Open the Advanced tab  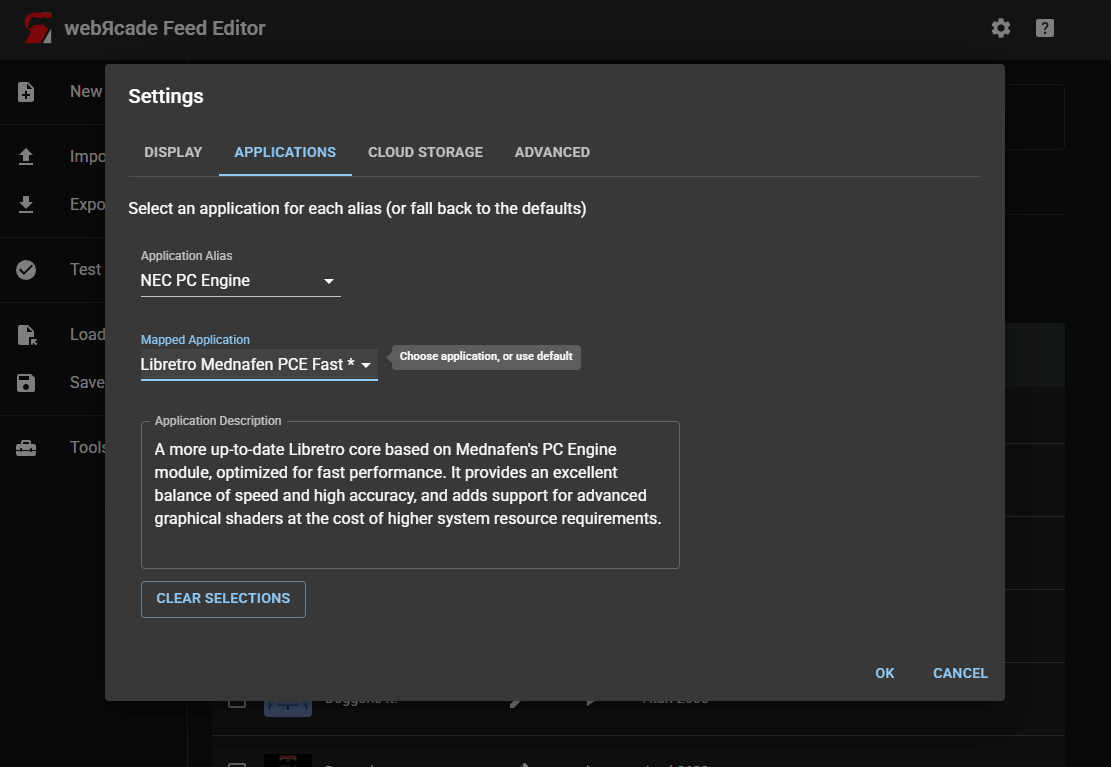click(x=552, y=152)
